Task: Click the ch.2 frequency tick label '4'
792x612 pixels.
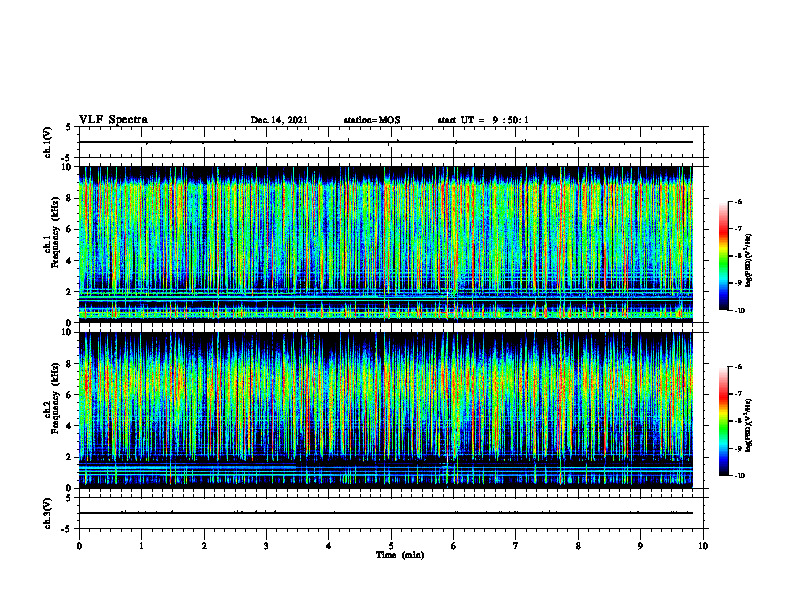Action: (x=70, y=426)
